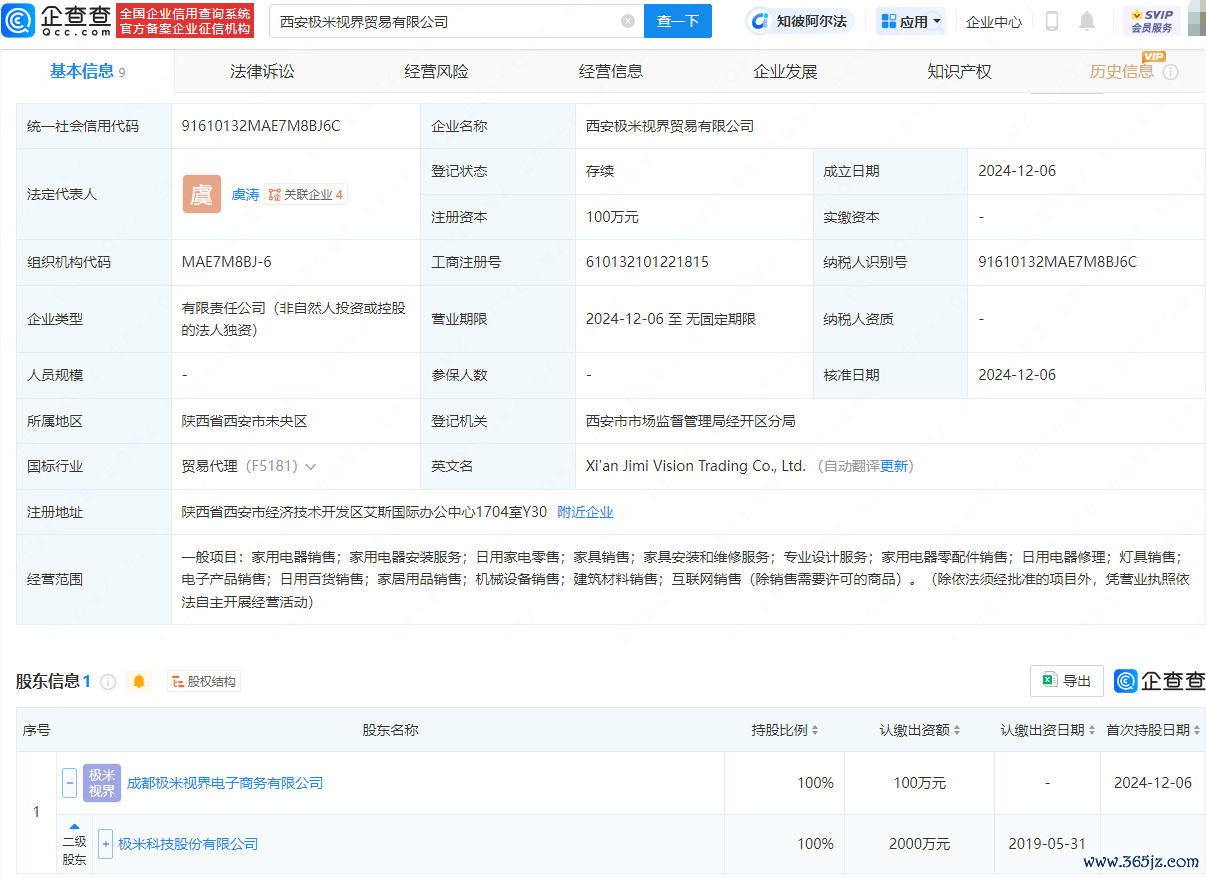The image size is (1206, 877).
Task: Open SVIP 会员服务 badge
Action: coord(1152,21)
